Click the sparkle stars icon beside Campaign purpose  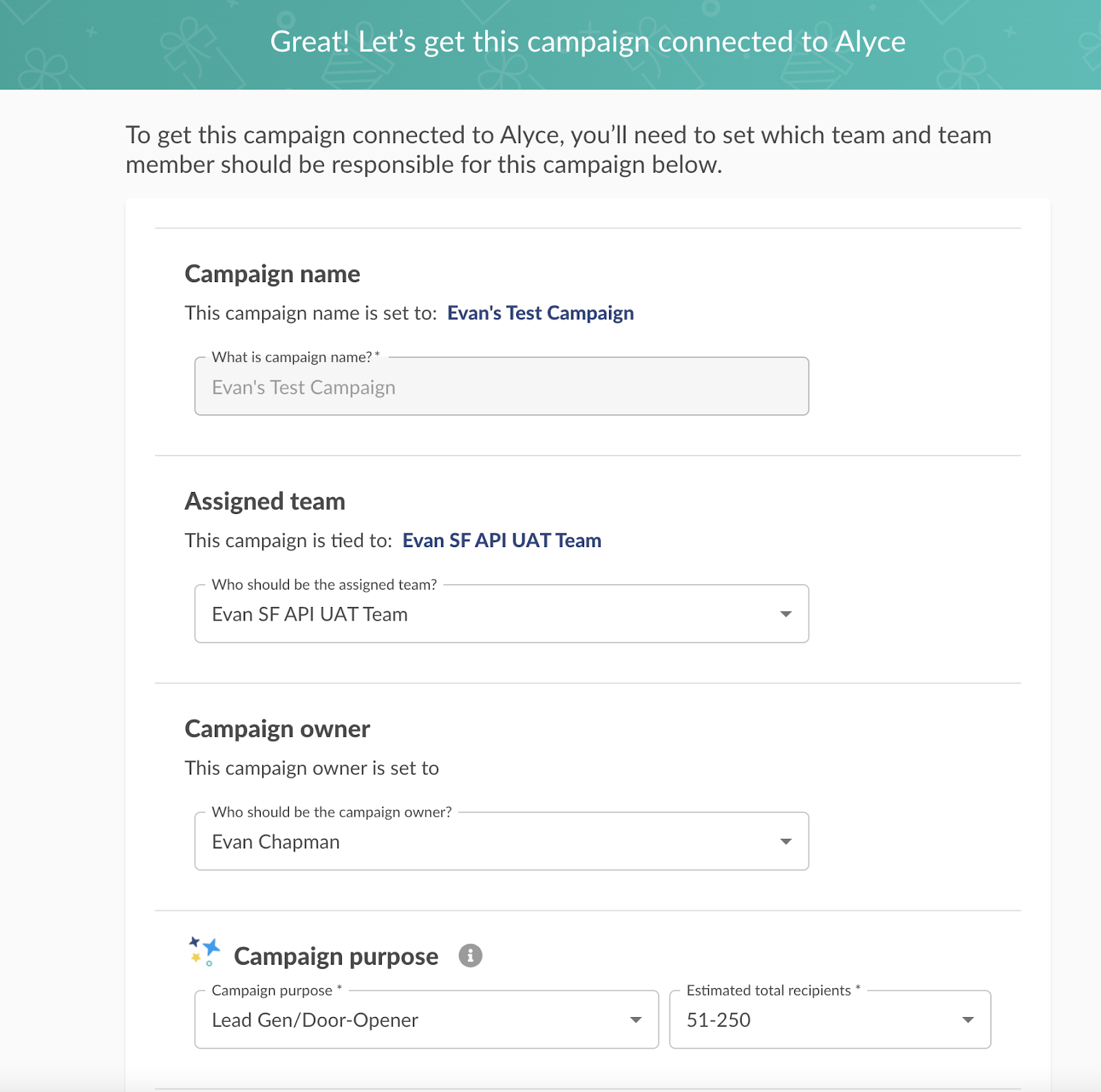(x=204, y=952)
